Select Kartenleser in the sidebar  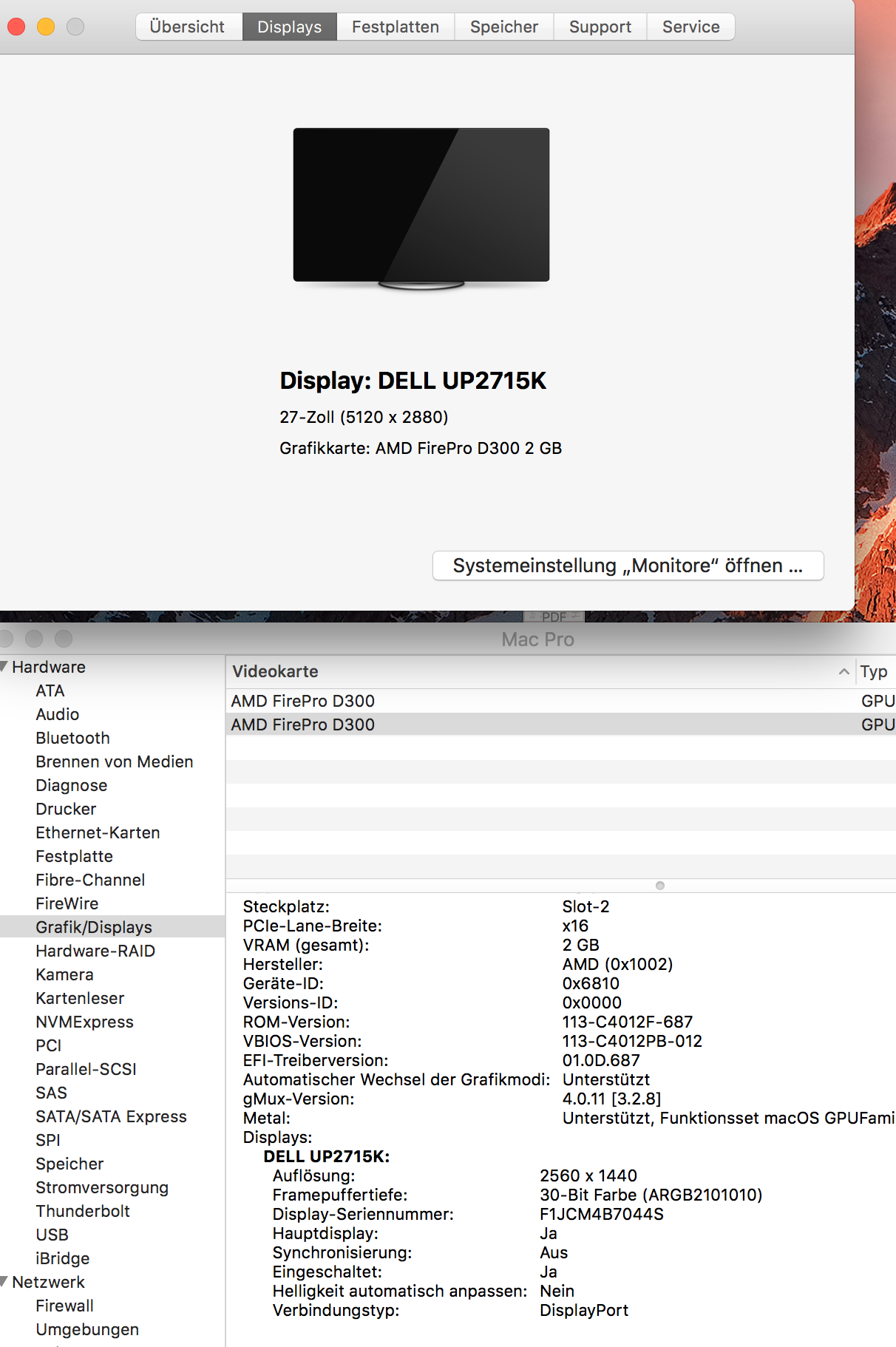[x=80, y=998]
